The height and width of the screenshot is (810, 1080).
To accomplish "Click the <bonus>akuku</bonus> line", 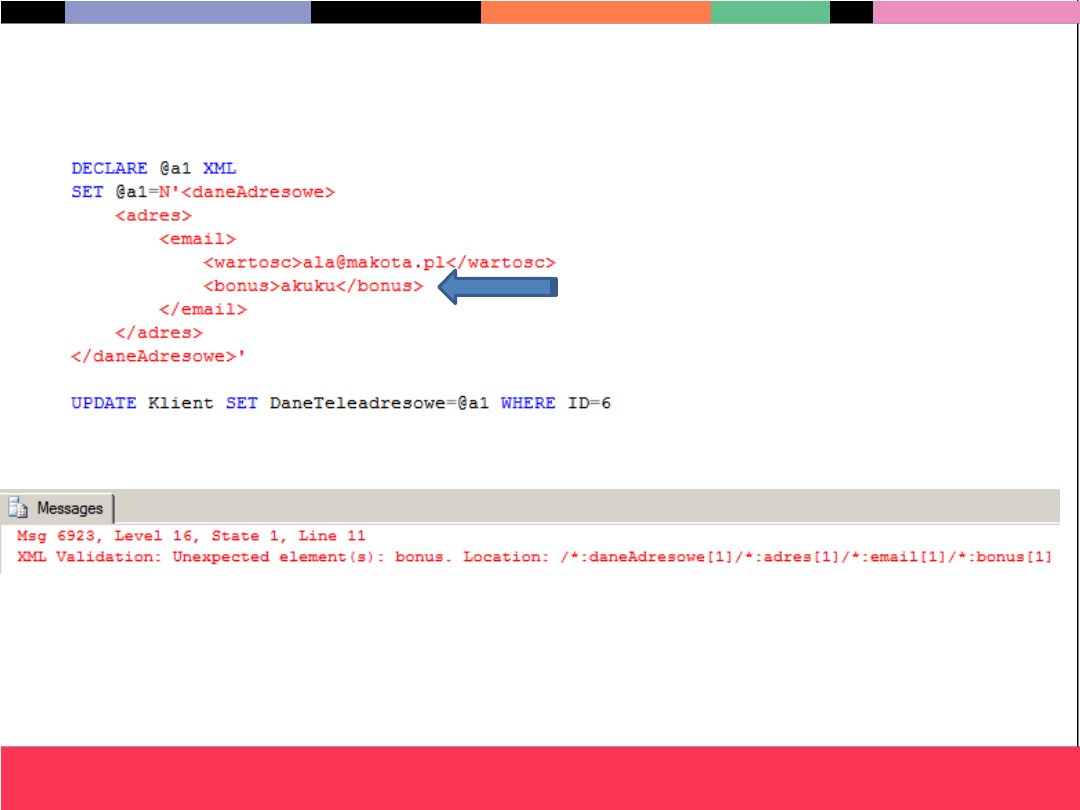I will [x=312, y=286].
